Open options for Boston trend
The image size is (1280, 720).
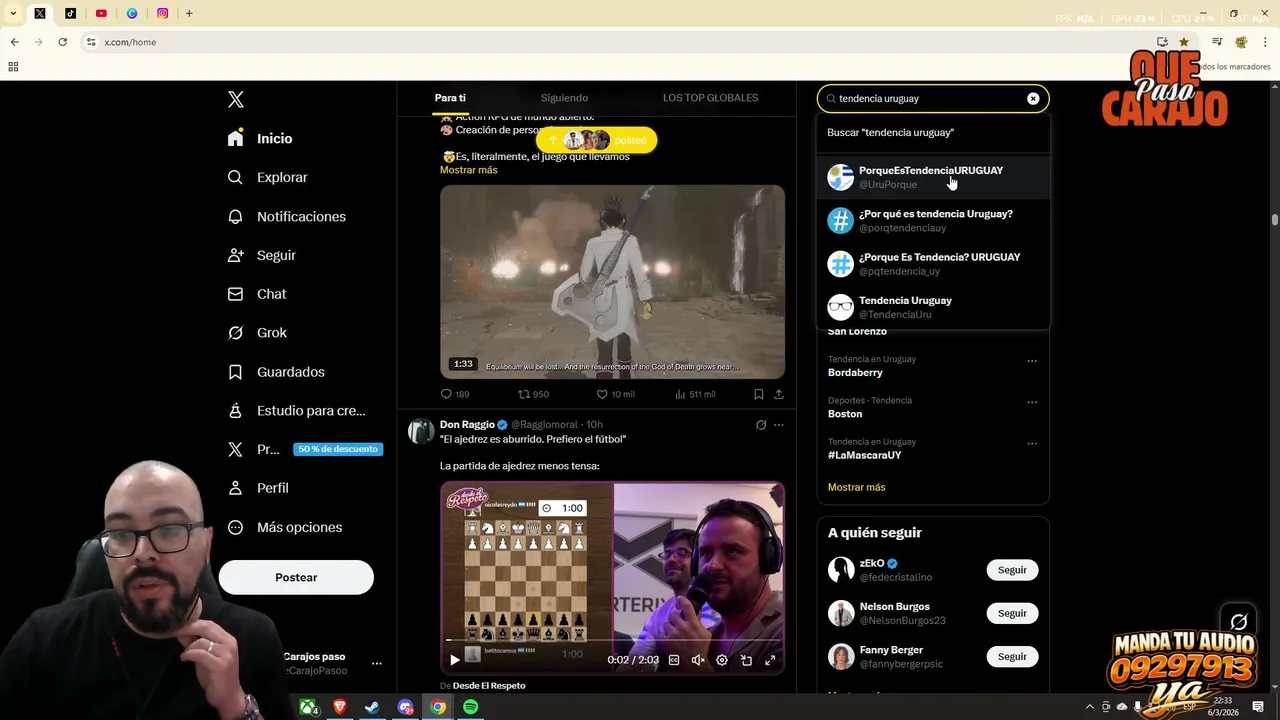tap(1032, 402)
